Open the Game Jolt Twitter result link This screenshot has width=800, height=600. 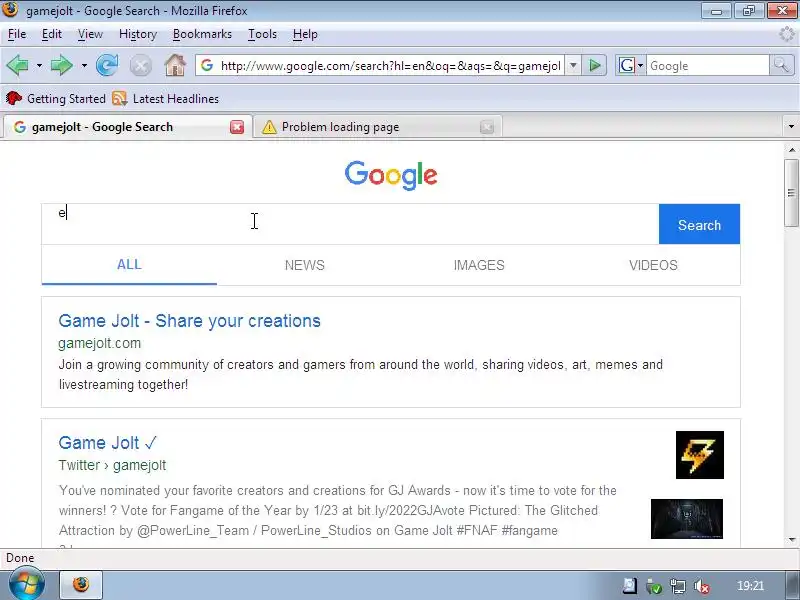click(x=108, y=443)
